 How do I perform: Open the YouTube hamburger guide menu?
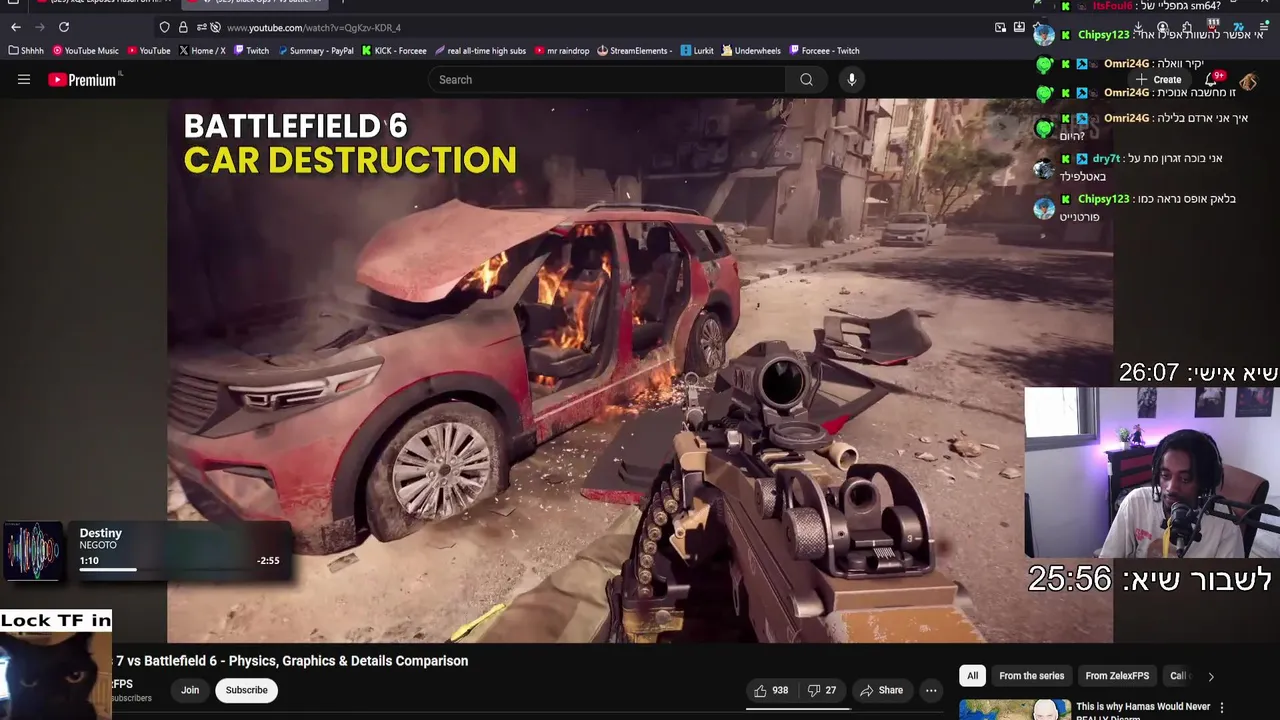pyautogui.click(x=24, y=80)
